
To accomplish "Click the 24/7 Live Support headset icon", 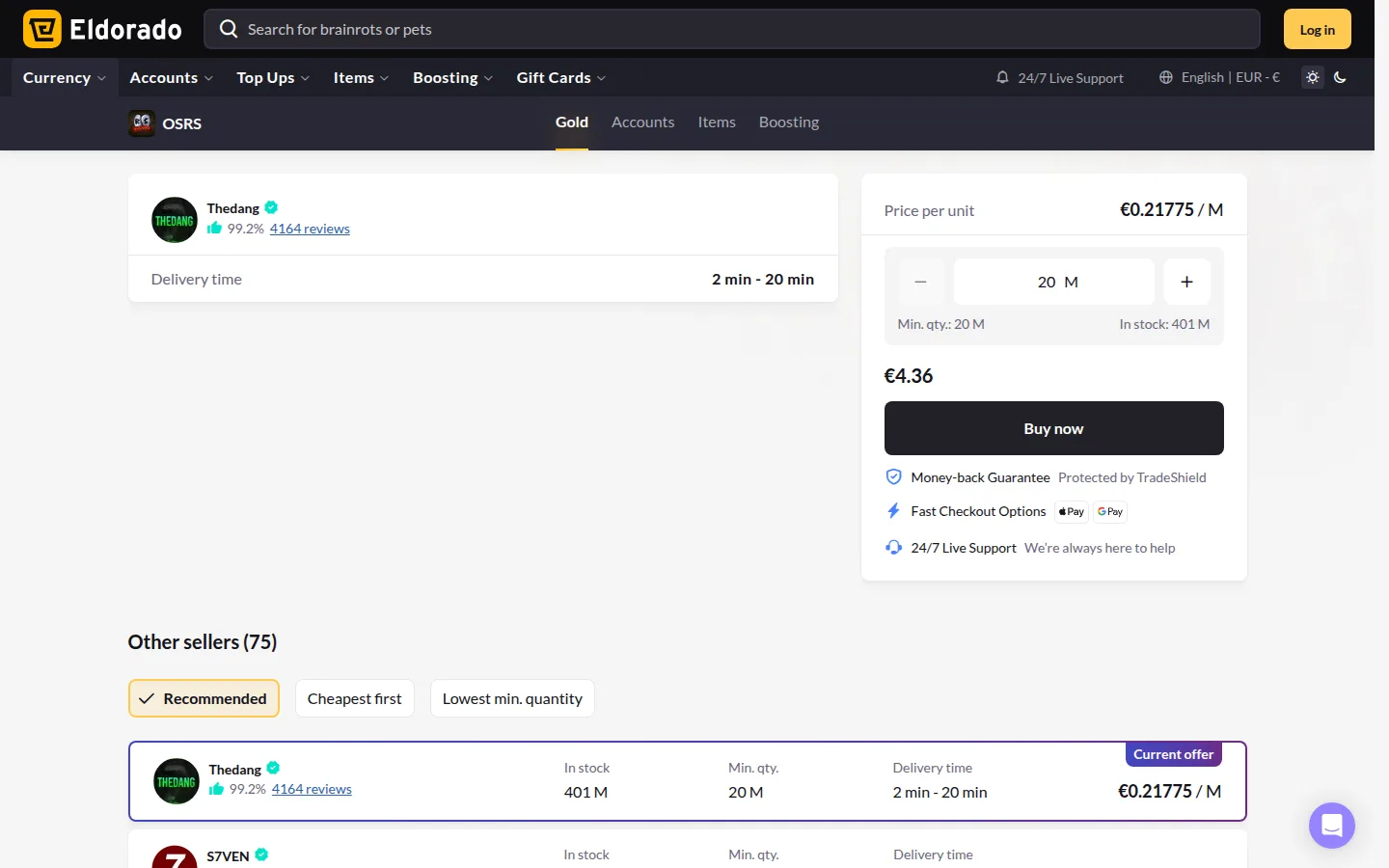I will coord(894,548).
